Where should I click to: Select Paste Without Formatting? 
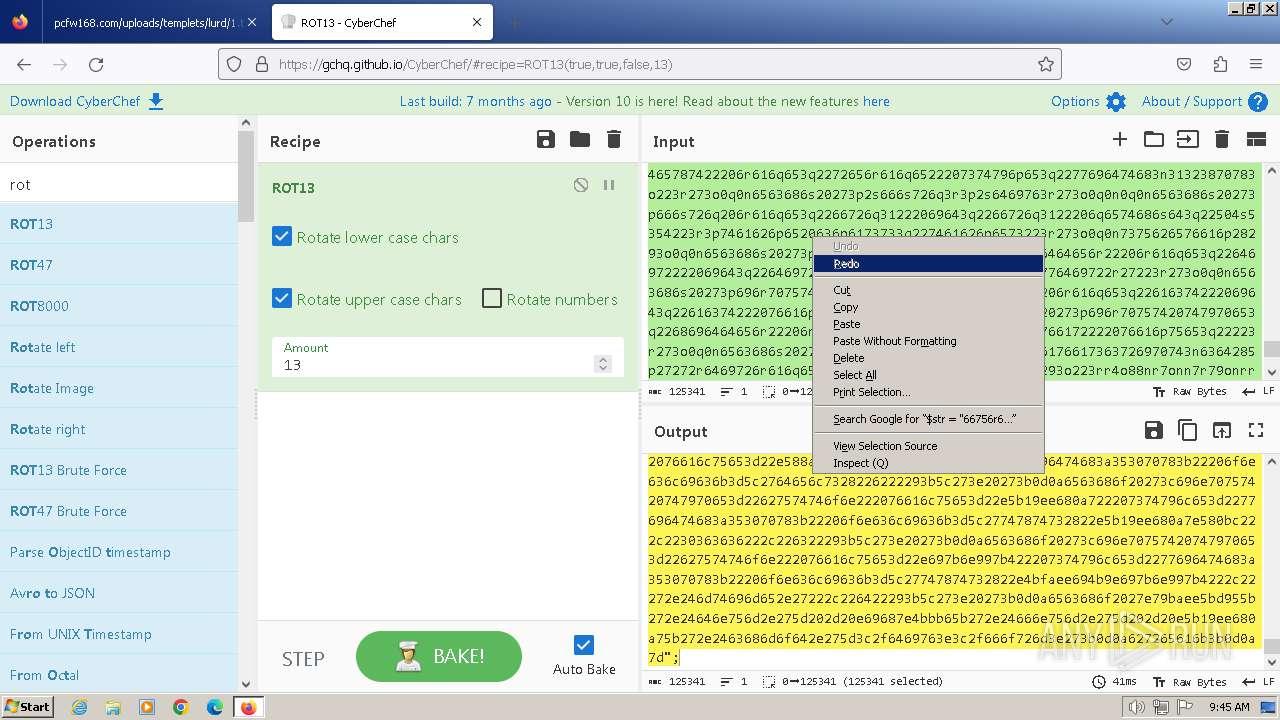[928, 341]
